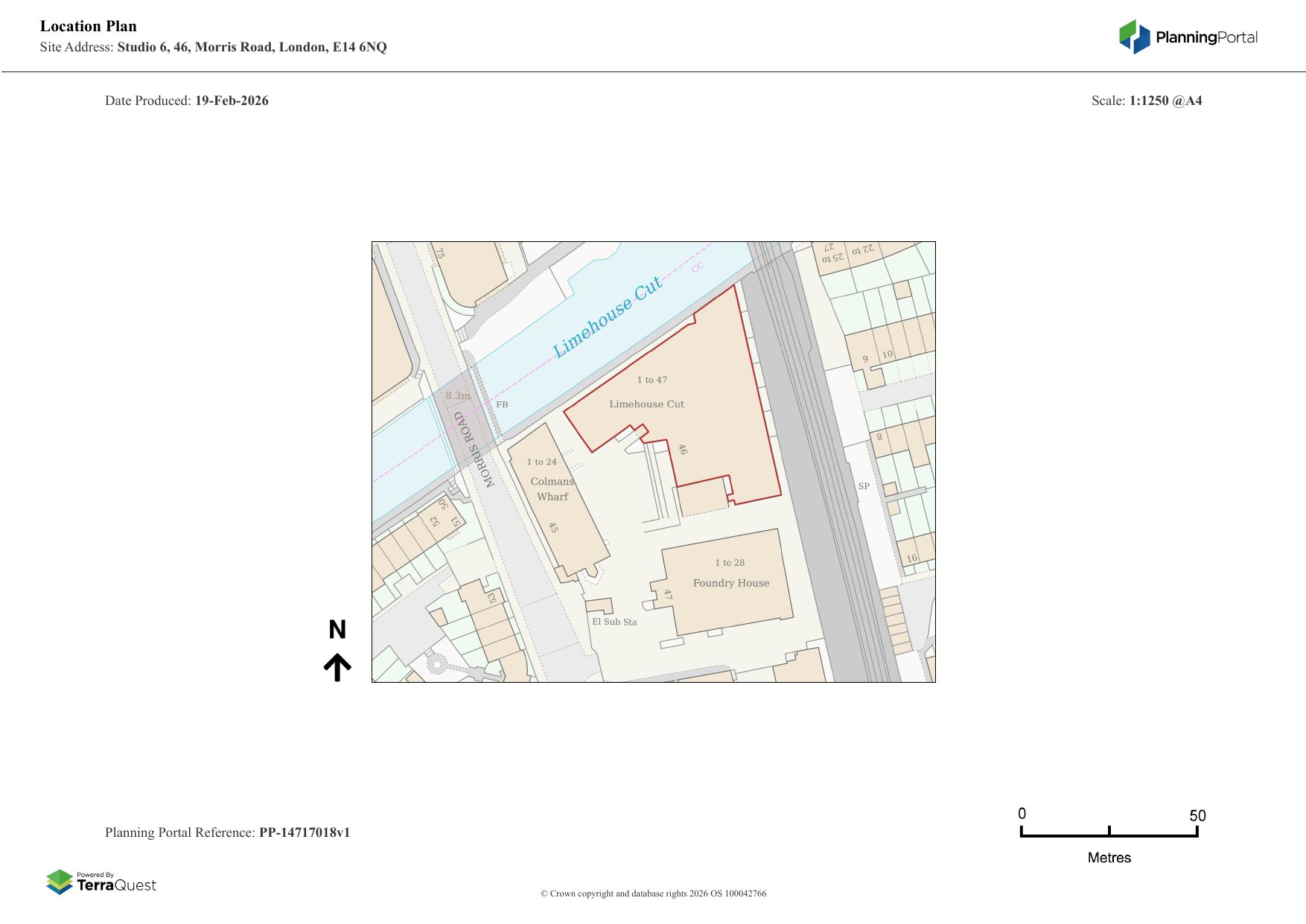Click the Scale 1:1250 @A4 text
The width and height of the screenshot is (1306, 924).
pyautogui.click(x=1146, y=101)
